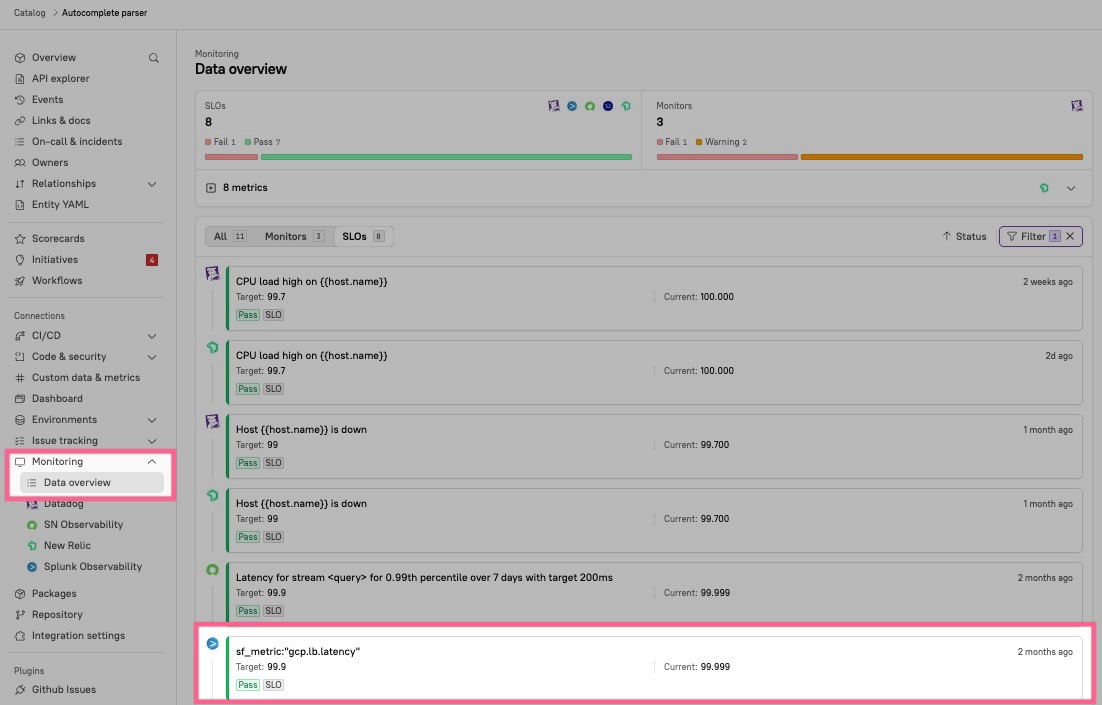The width and height of the screenshot is (1102, 705).
Task: Open API explorer page
Action: coord(60,79)
